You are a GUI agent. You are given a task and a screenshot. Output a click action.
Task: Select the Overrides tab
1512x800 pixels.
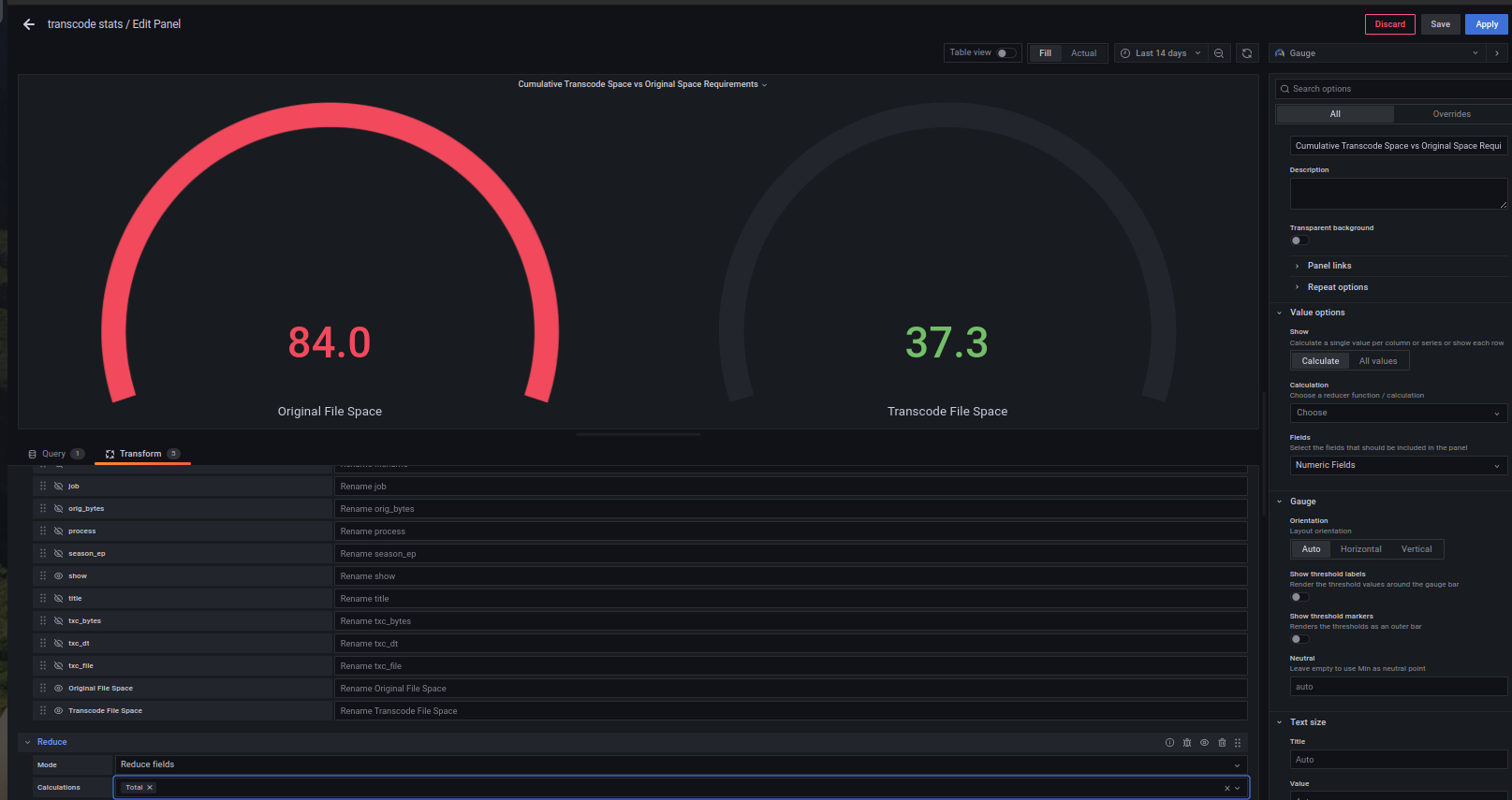coord(1451,114)
